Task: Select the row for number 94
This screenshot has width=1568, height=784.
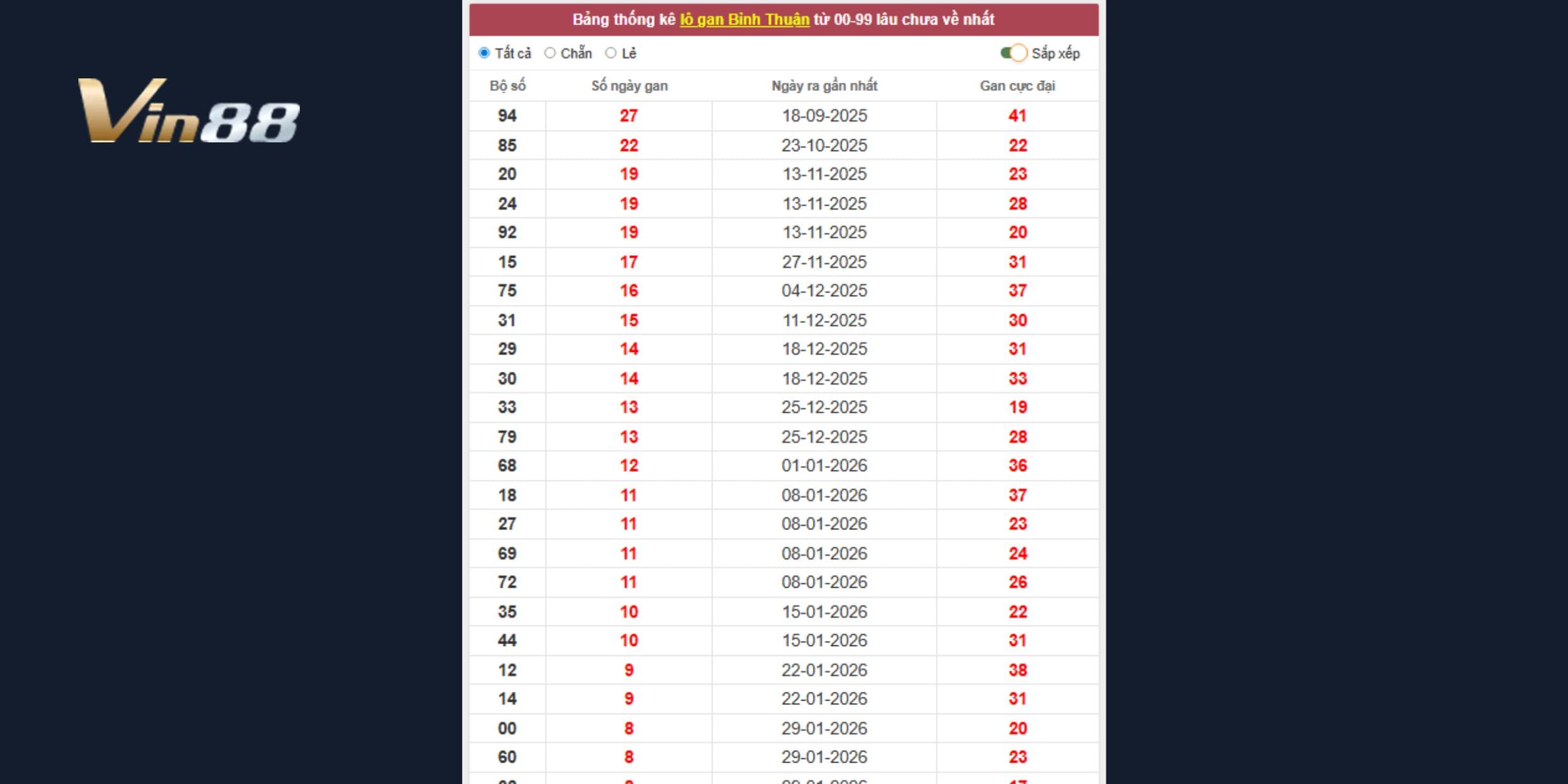Action: tap(507, 116)
